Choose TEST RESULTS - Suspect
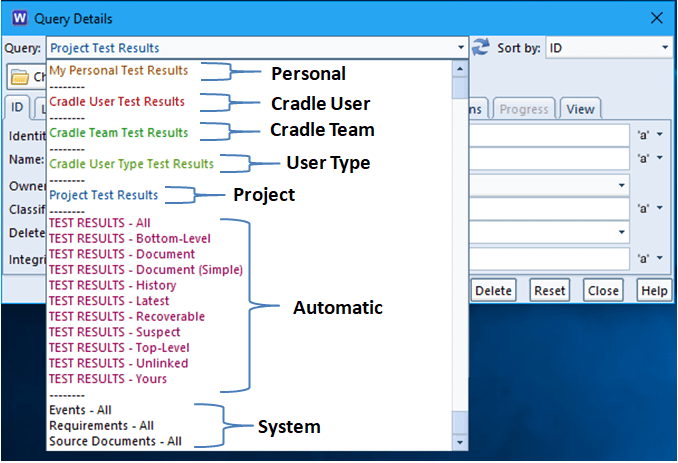Viewport: 678px width, 463px height. [115, 332]
